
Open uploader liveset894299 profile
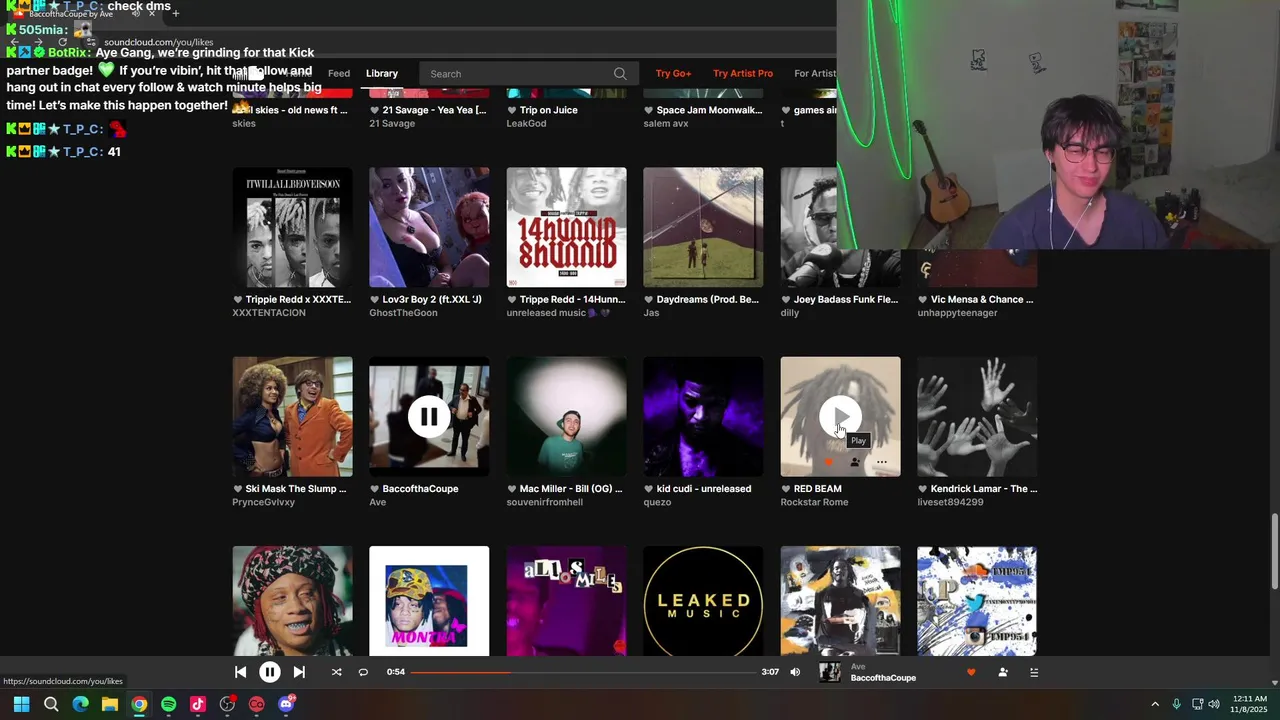pyautogui.click(x=950, y=502)
